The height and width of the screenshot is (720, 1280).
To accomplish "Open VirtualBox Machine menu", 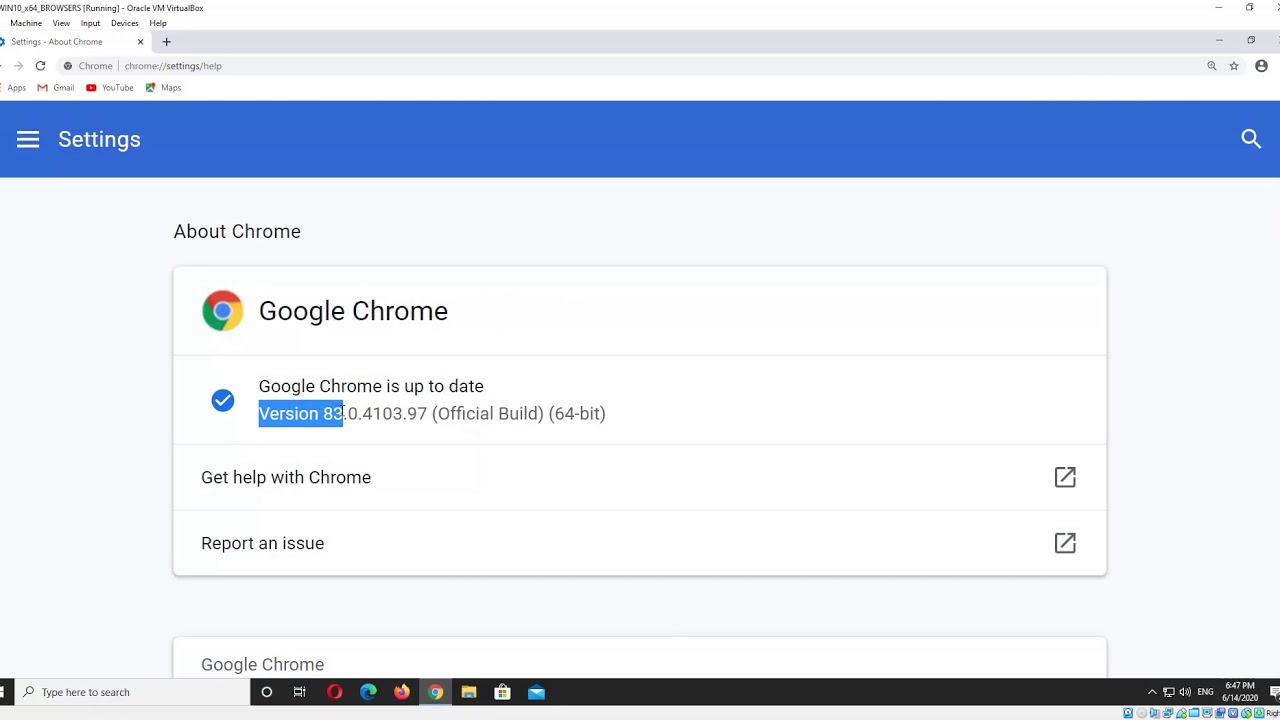I will pyautogui.click(x=26, y=23).
